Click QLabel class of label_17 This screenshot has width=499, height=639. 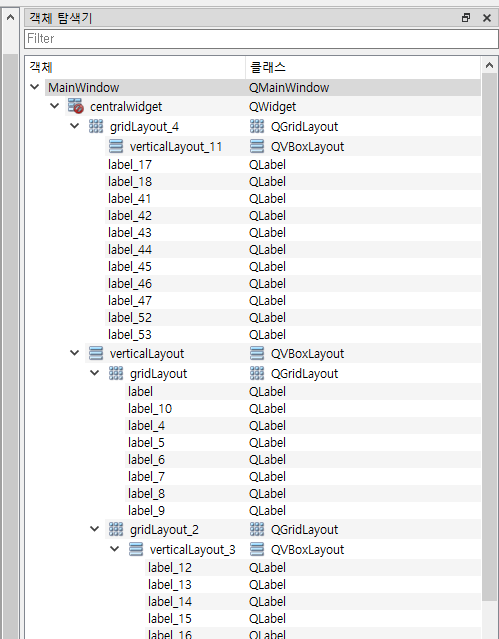tap(267, 165)
